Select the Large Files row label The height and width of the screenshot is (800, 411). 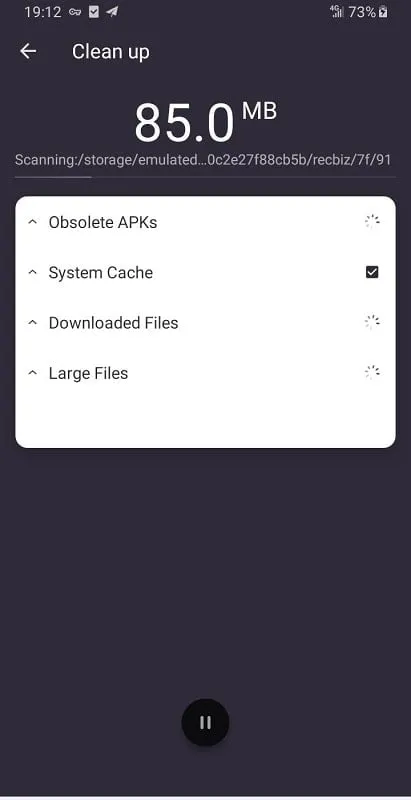click(88, 373)
